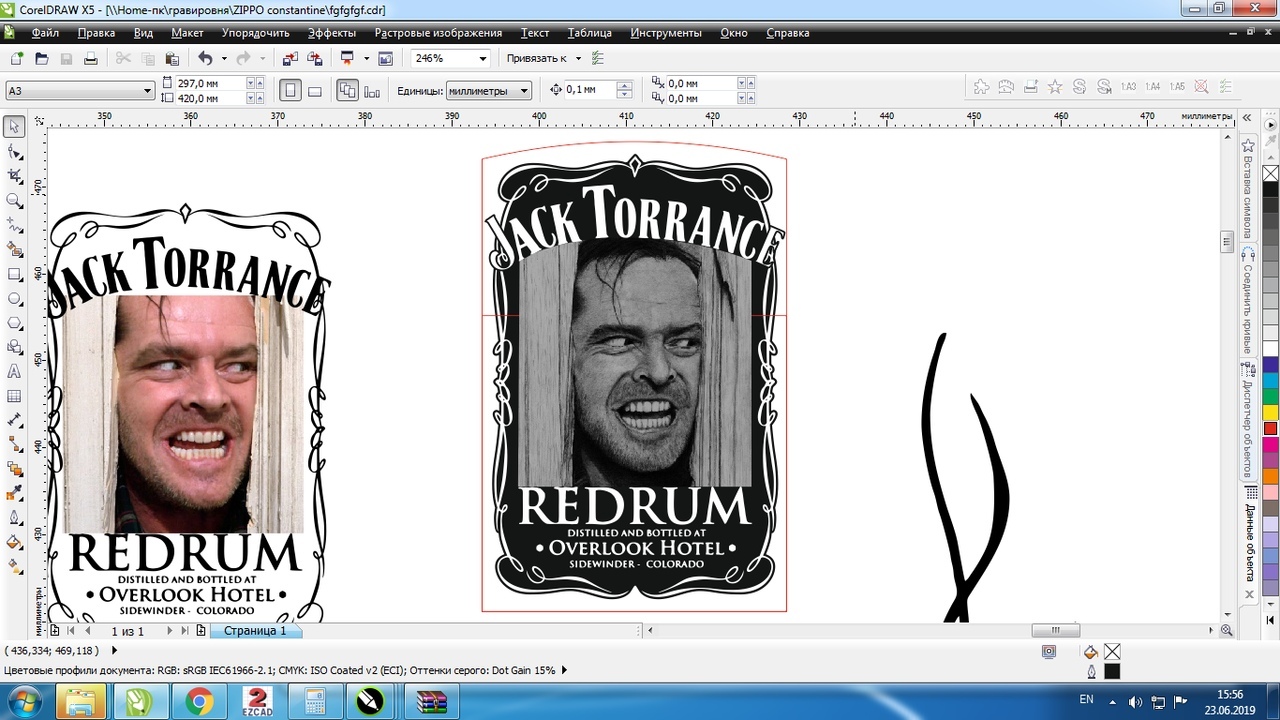1280x720 pixels.
Task: Select the Eyedropper tool
Action: click(14, 494)
